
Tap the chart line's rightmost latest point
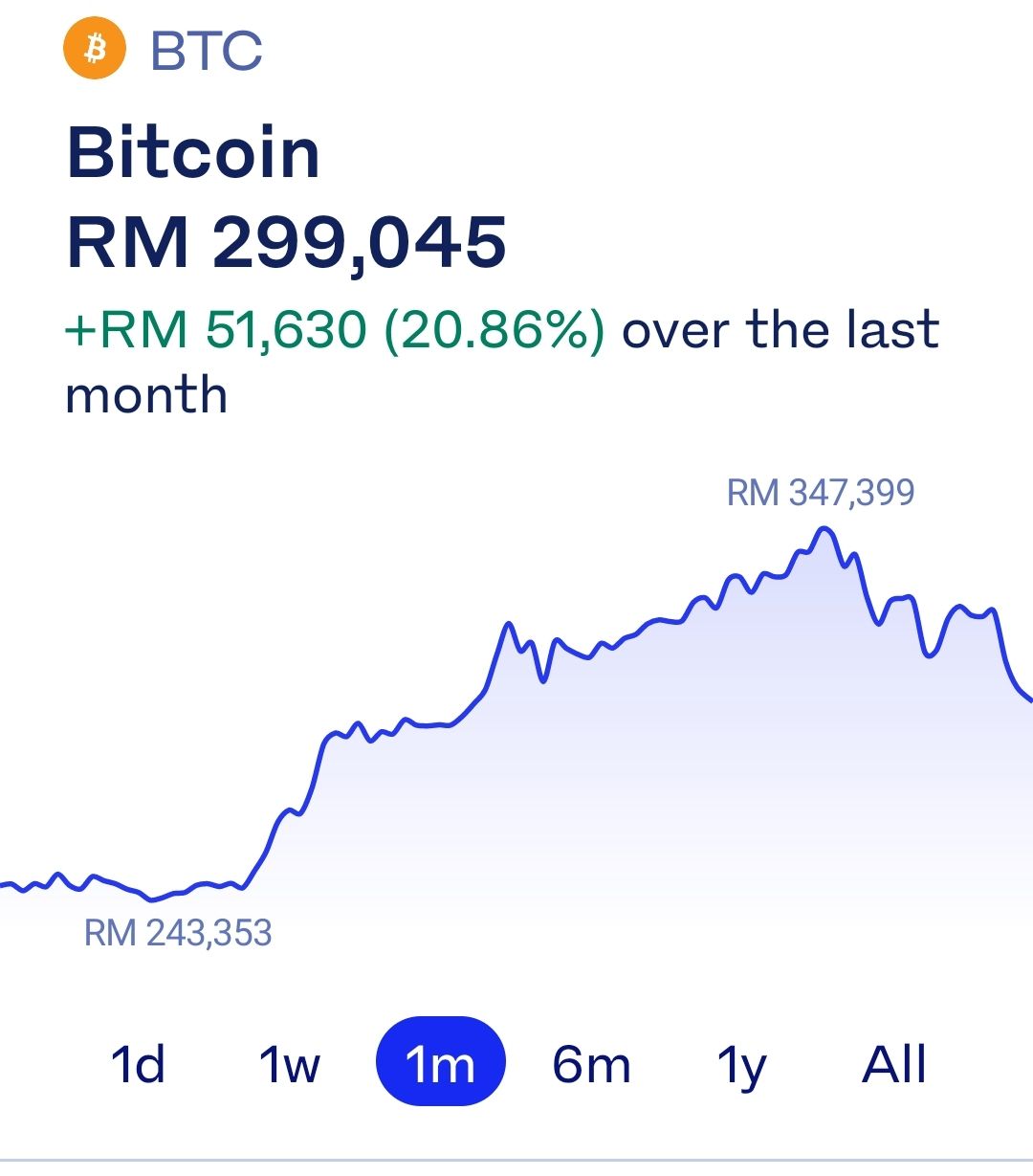(1029, 699)
